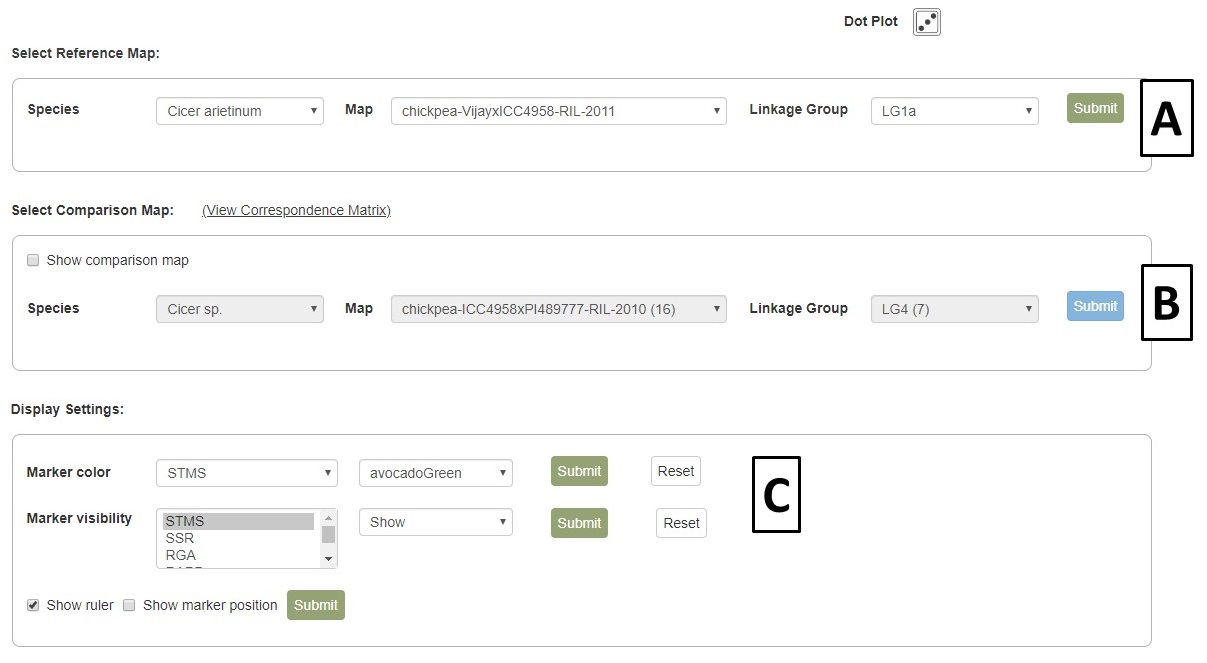
Task: Click the blue comparison map Submit button
Action: [x=1095, y=306]
